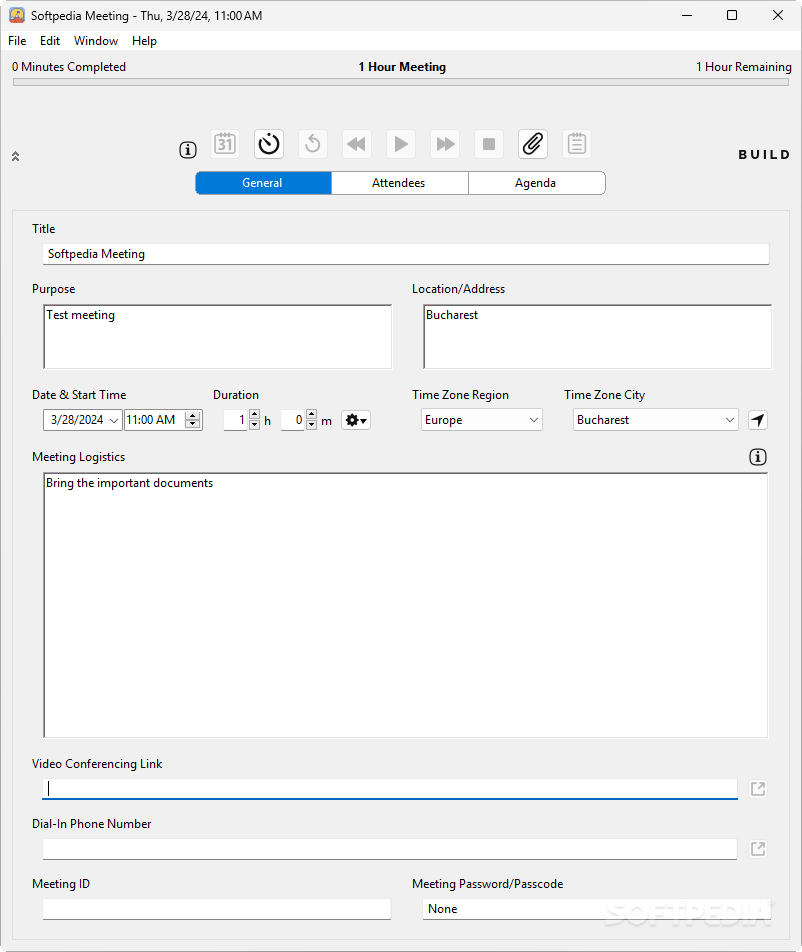Close the Softpedia Meeting window
This screenshot has width=802, height=952.
(778, 15)
